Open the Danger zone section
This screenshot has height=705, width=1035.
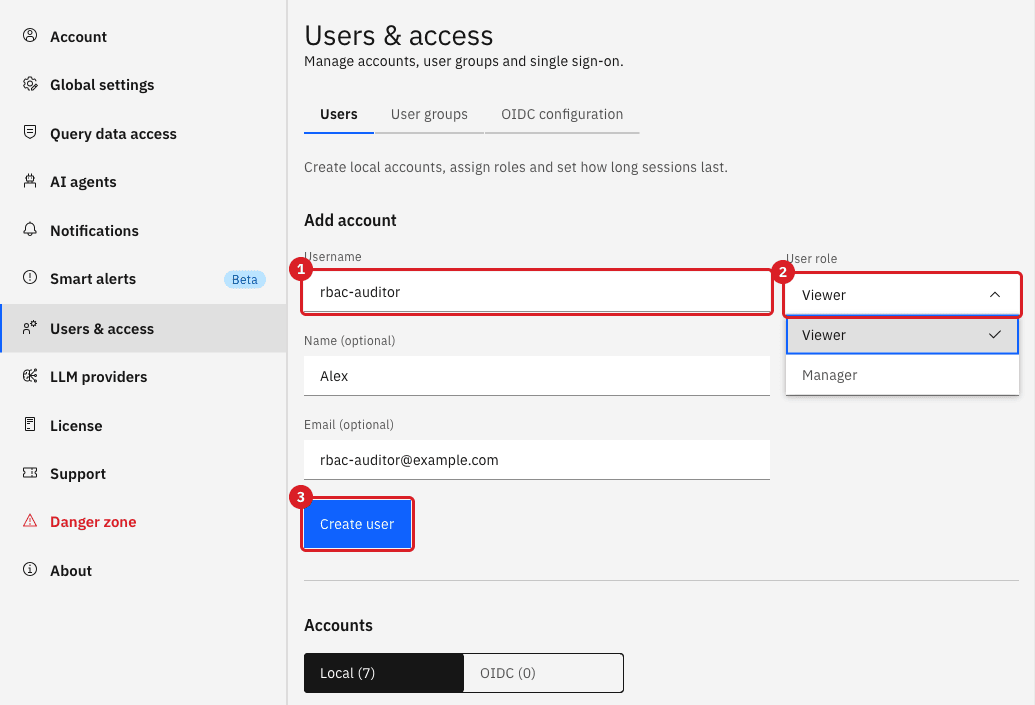(143, 521)
